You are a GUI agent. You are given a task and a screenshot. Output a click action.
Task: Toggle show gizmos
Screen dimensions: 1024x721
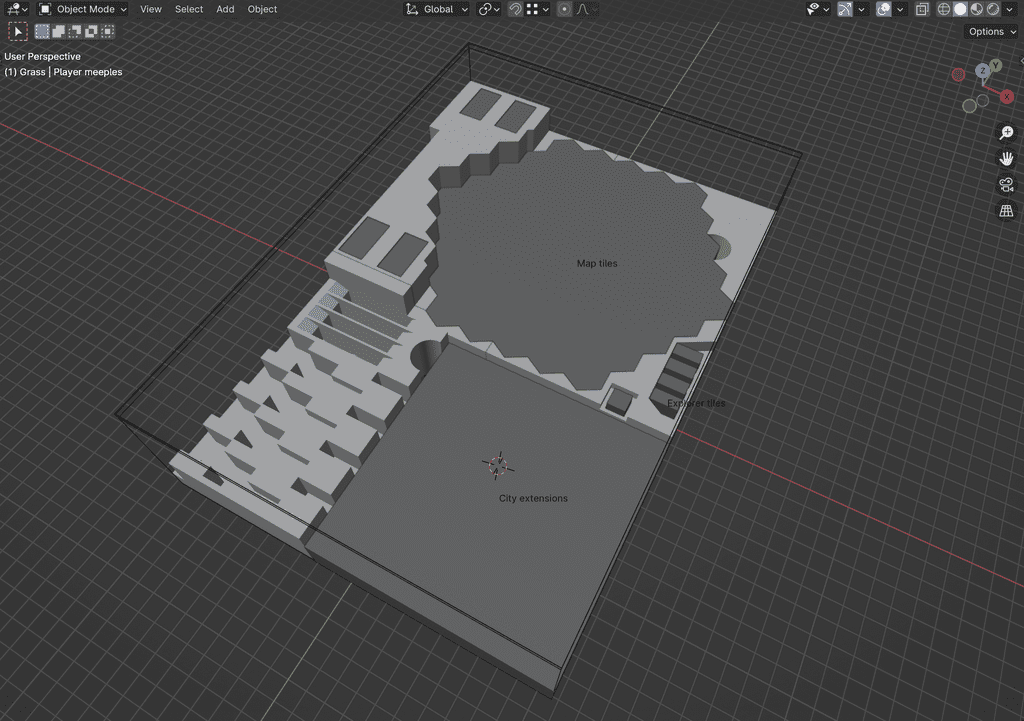click(845, 9)
